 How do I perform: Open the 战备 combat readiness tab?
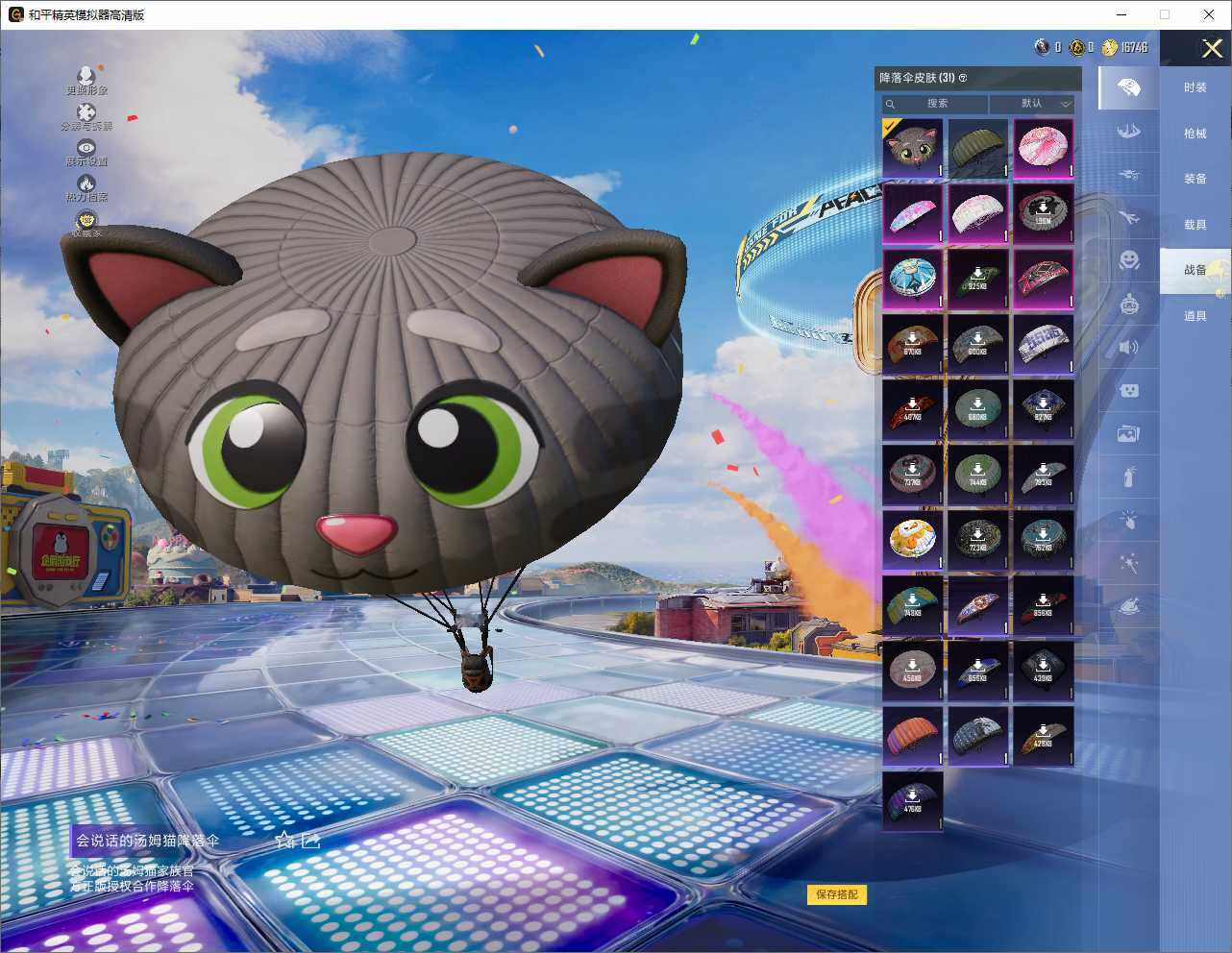point(1195,270)
